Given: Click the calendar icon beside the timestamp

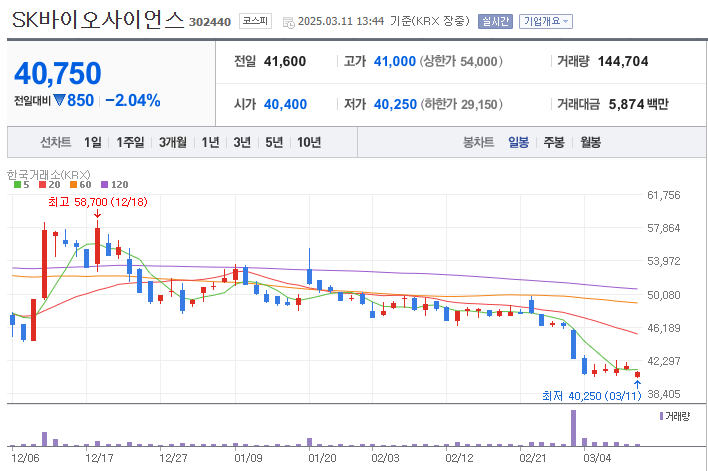Looking at the screenshot, I should click(x=289, y=23).
